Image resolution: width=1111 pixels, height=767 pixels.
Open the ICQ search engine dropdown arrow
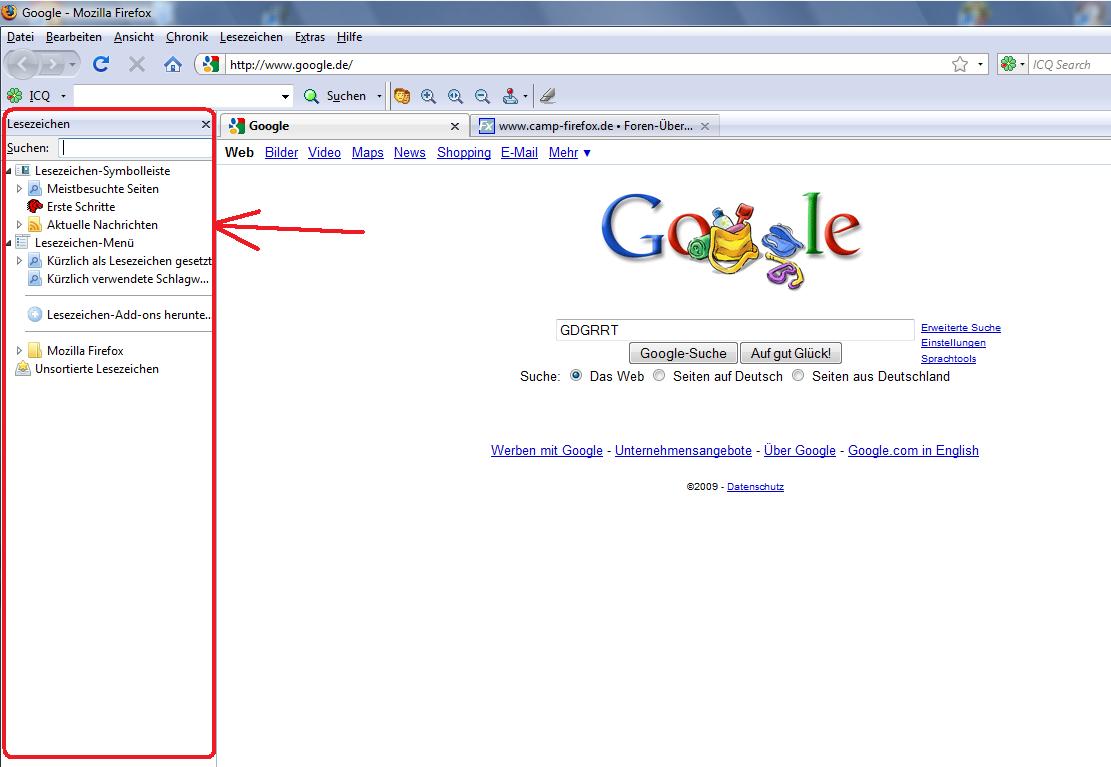click(1022, 65)
